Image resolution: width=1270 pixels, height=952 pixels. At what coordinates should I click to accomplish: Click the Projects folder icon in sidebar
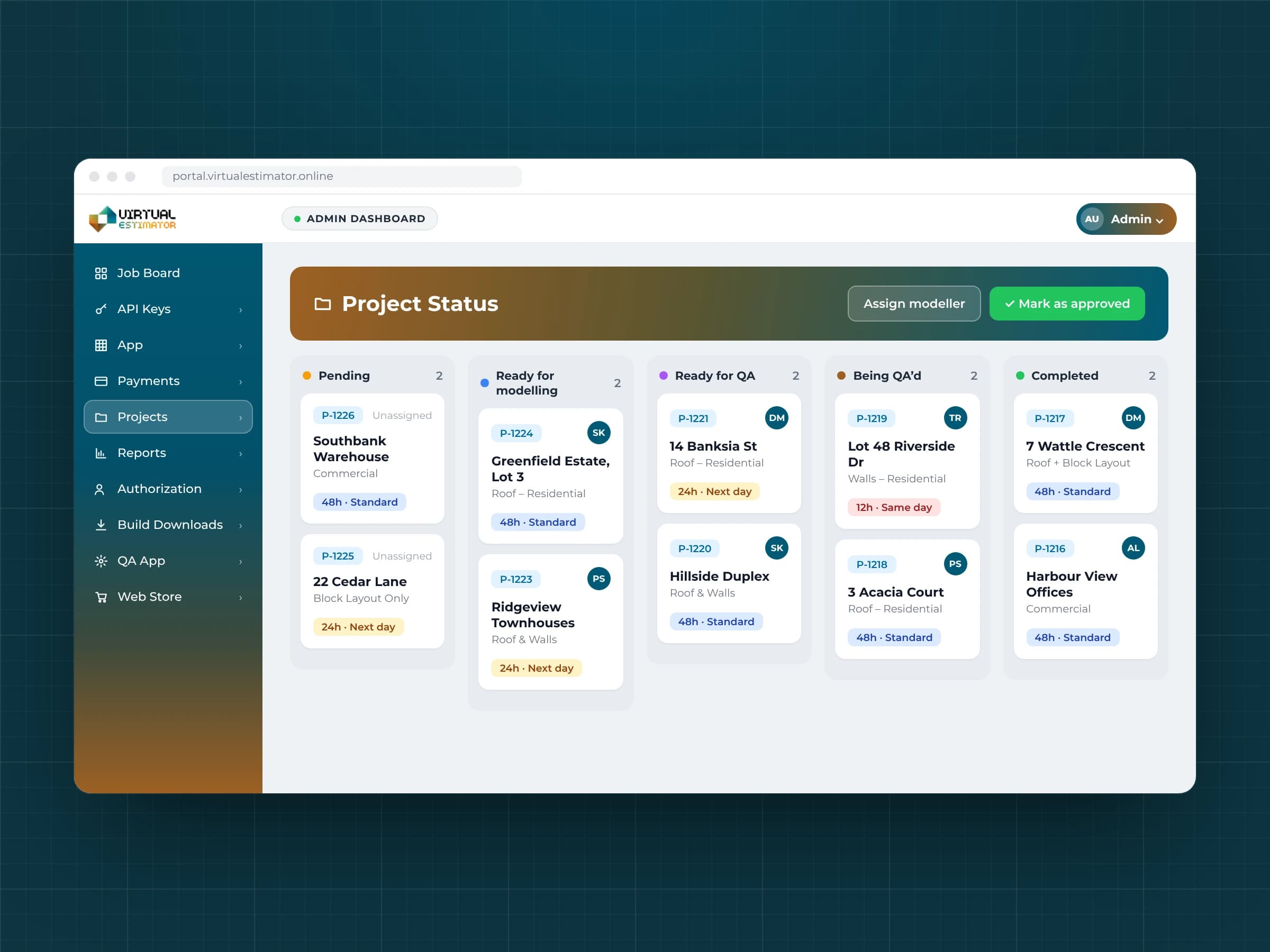101,417
